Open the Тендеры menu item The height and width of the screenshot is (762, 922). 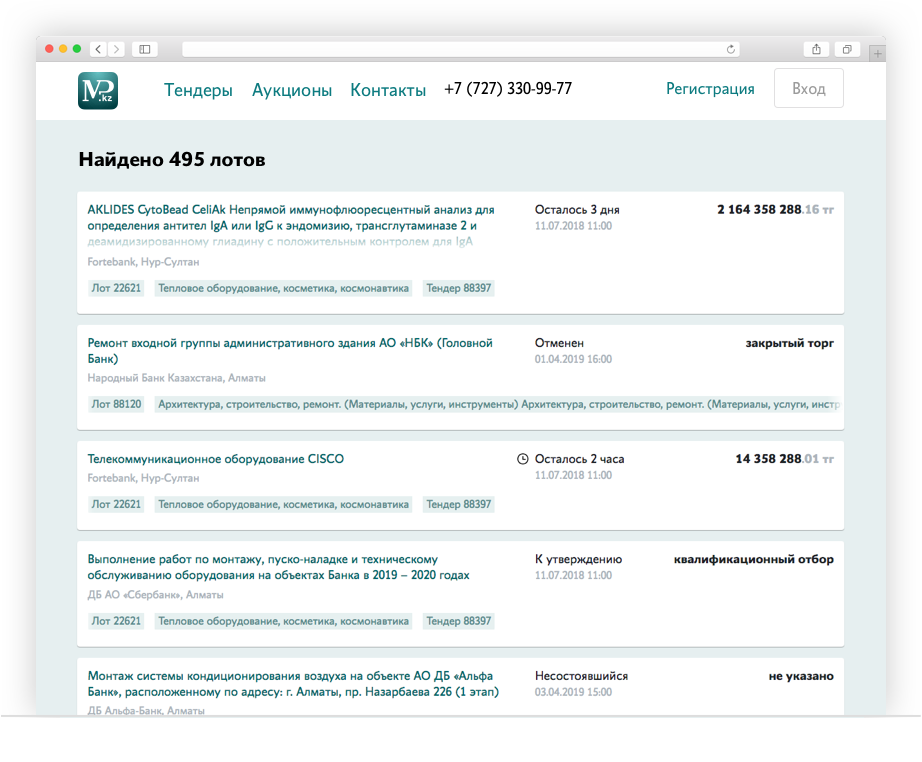(198, 90)
